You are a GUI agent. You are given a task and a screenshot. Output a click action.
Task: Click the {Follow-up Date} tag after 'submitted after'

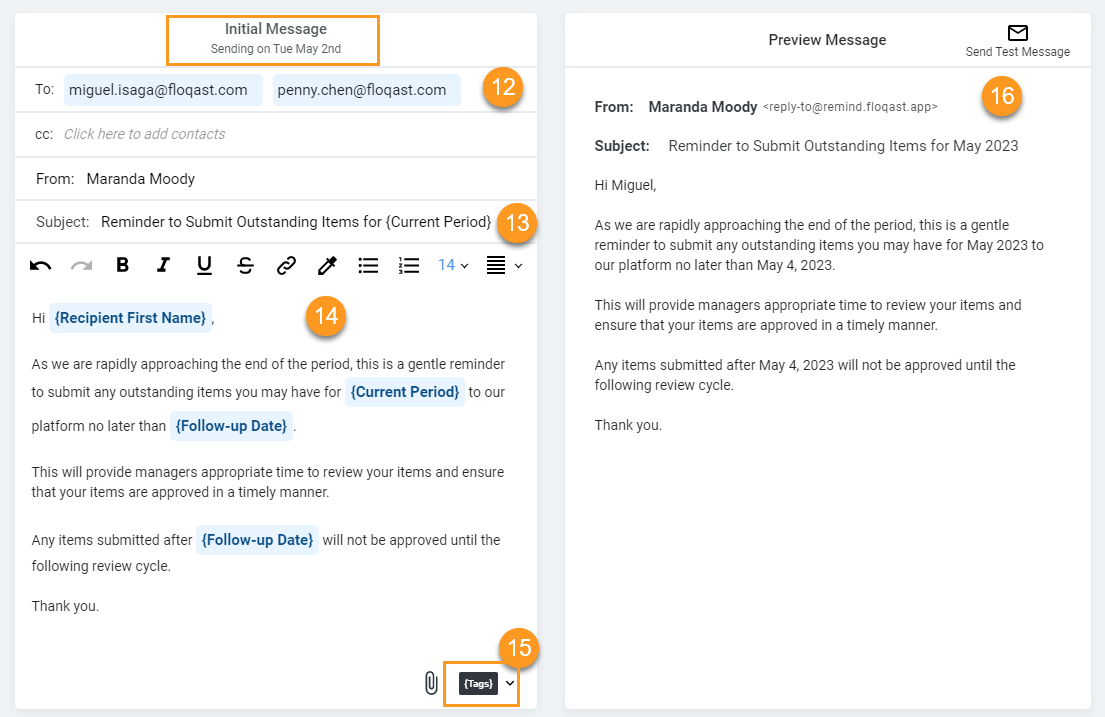(x=257, y=540)
